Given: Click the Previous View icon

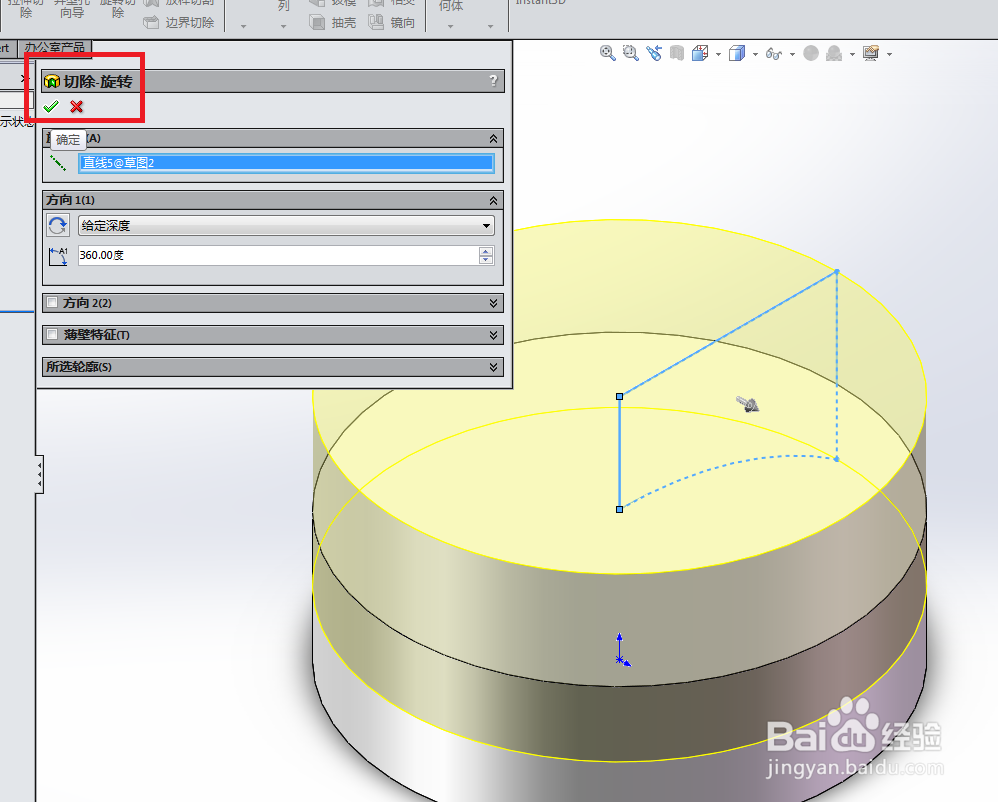Looking at the screenshot, I should coord(654,53).
